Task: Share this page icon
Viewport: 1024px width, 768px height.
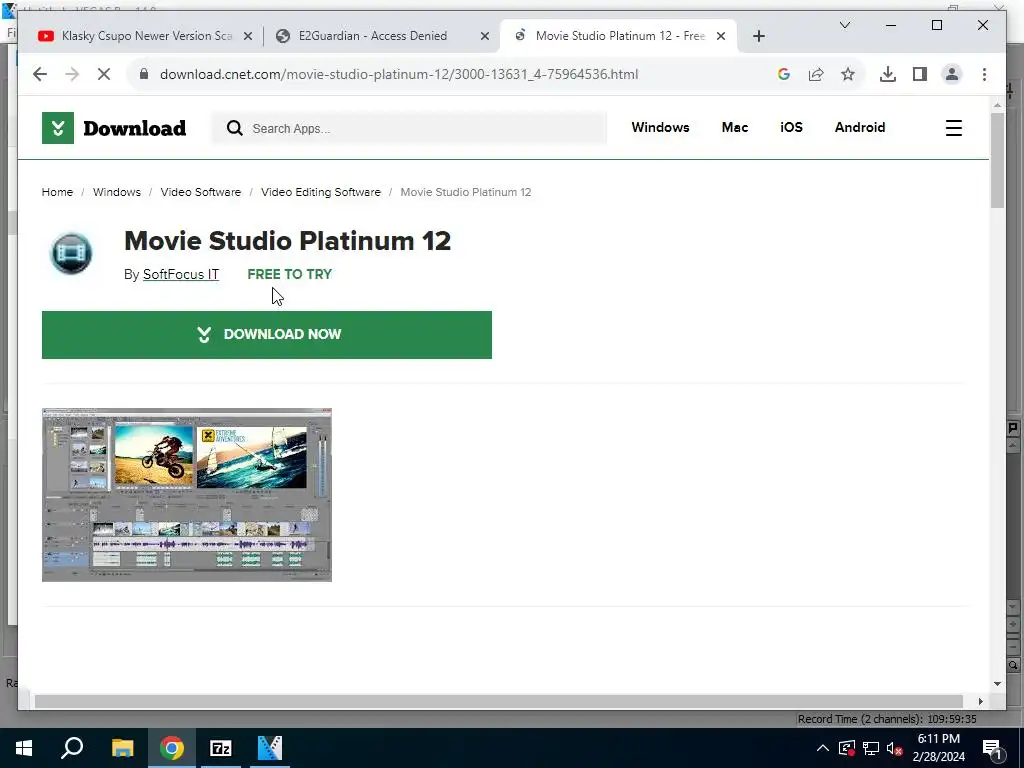Action: tap(816, 74)
